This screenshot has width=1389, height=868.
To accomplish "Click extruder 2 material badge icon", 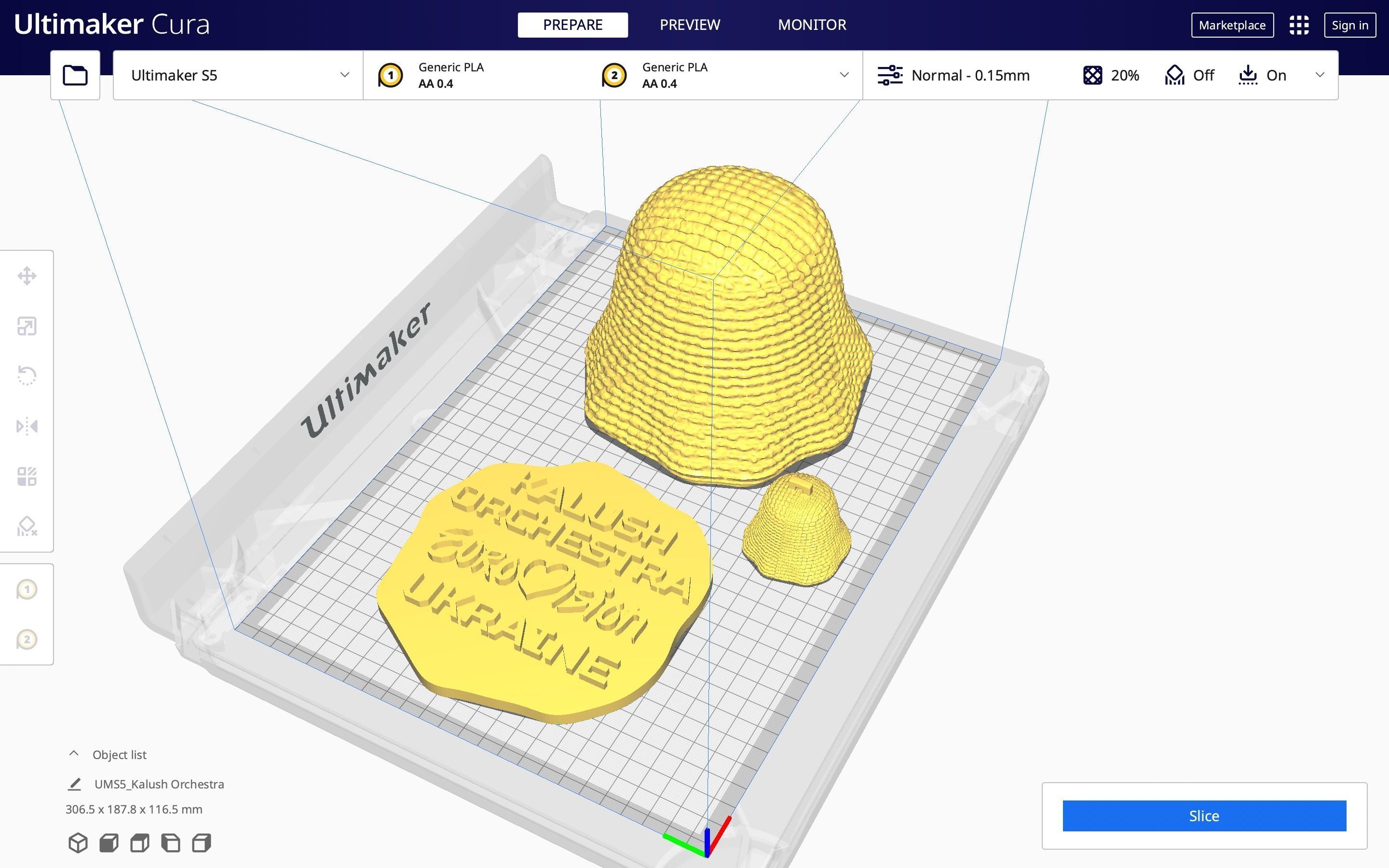I will [x=614, y=75].
